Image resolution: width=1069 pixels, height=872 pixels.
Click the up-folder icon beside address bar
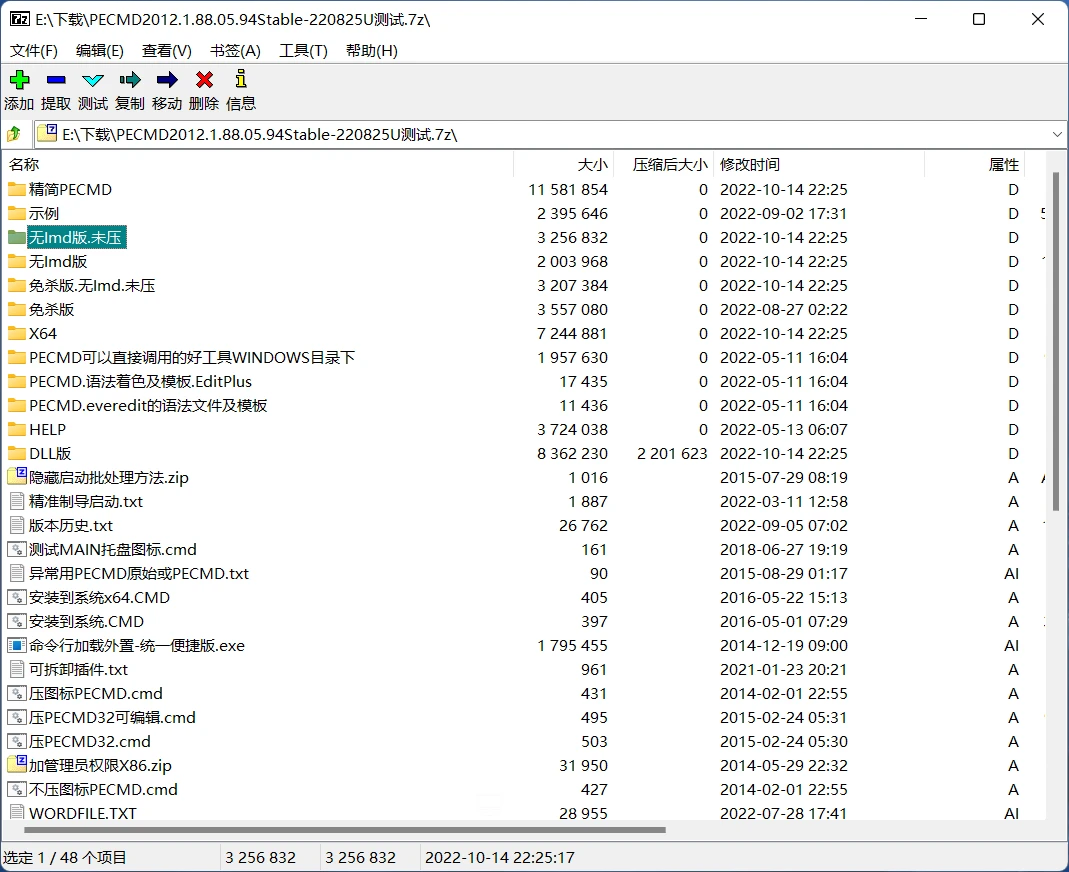(14, 134)
